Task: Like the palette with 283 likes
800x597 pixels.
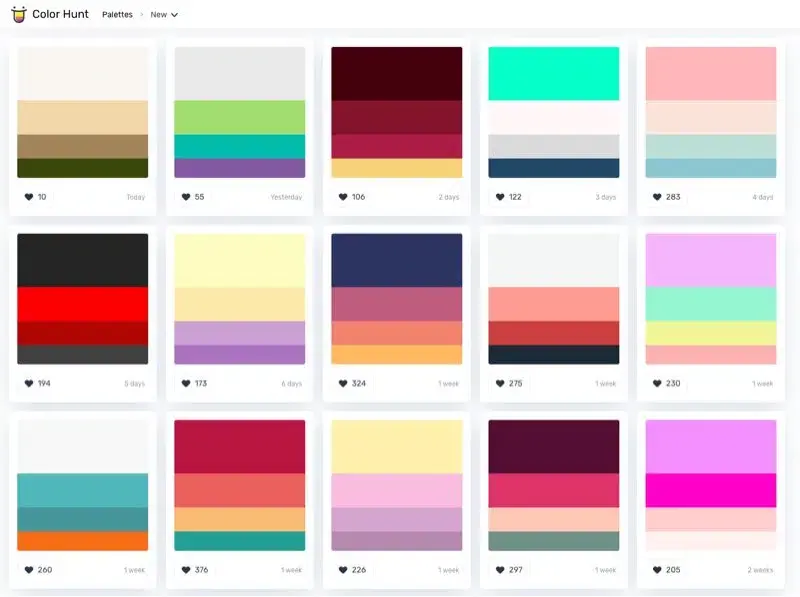Action: [666, 197]
